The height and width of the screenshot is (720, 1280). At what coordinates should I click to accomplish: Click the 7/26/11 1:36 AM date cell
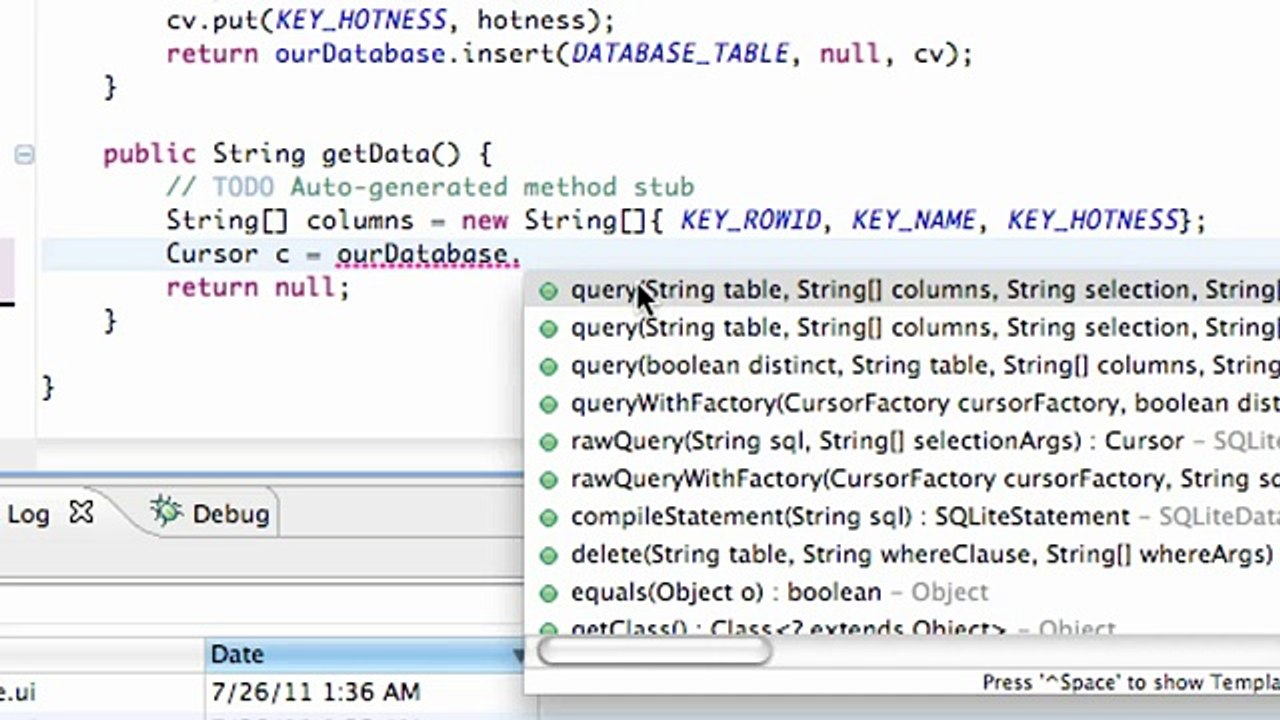tap(316, 692)
